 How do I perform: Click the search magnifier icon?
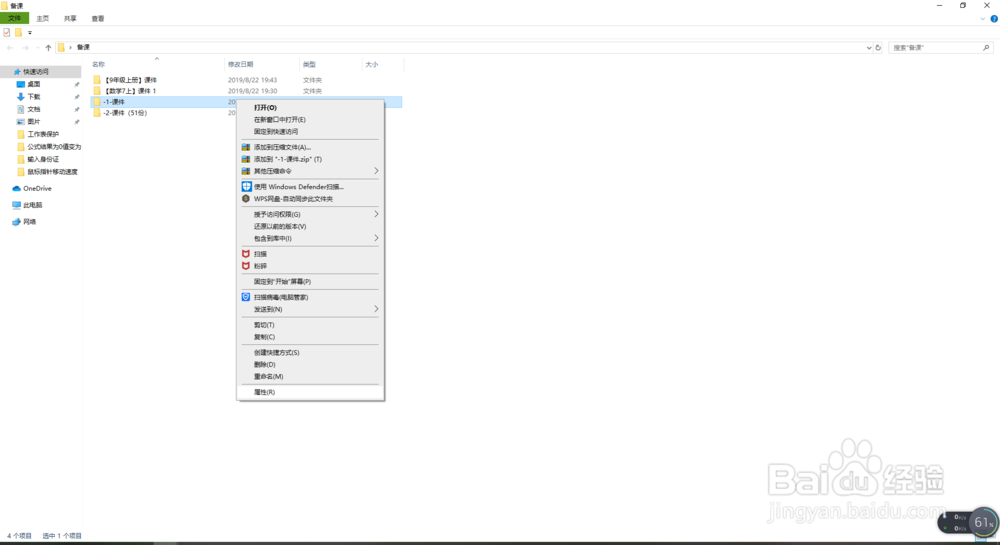point(986,48)
